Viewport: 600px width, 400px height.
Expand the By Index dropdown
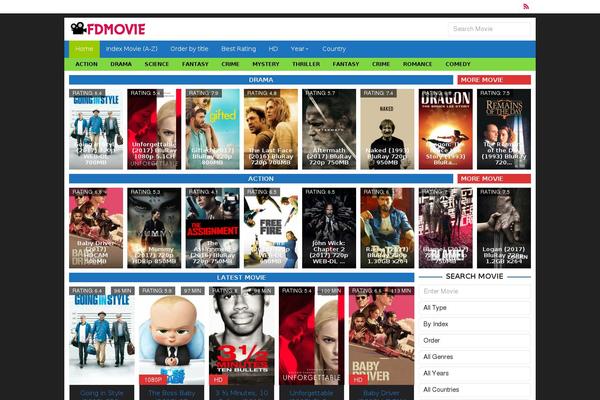click(x=474, y=324)
